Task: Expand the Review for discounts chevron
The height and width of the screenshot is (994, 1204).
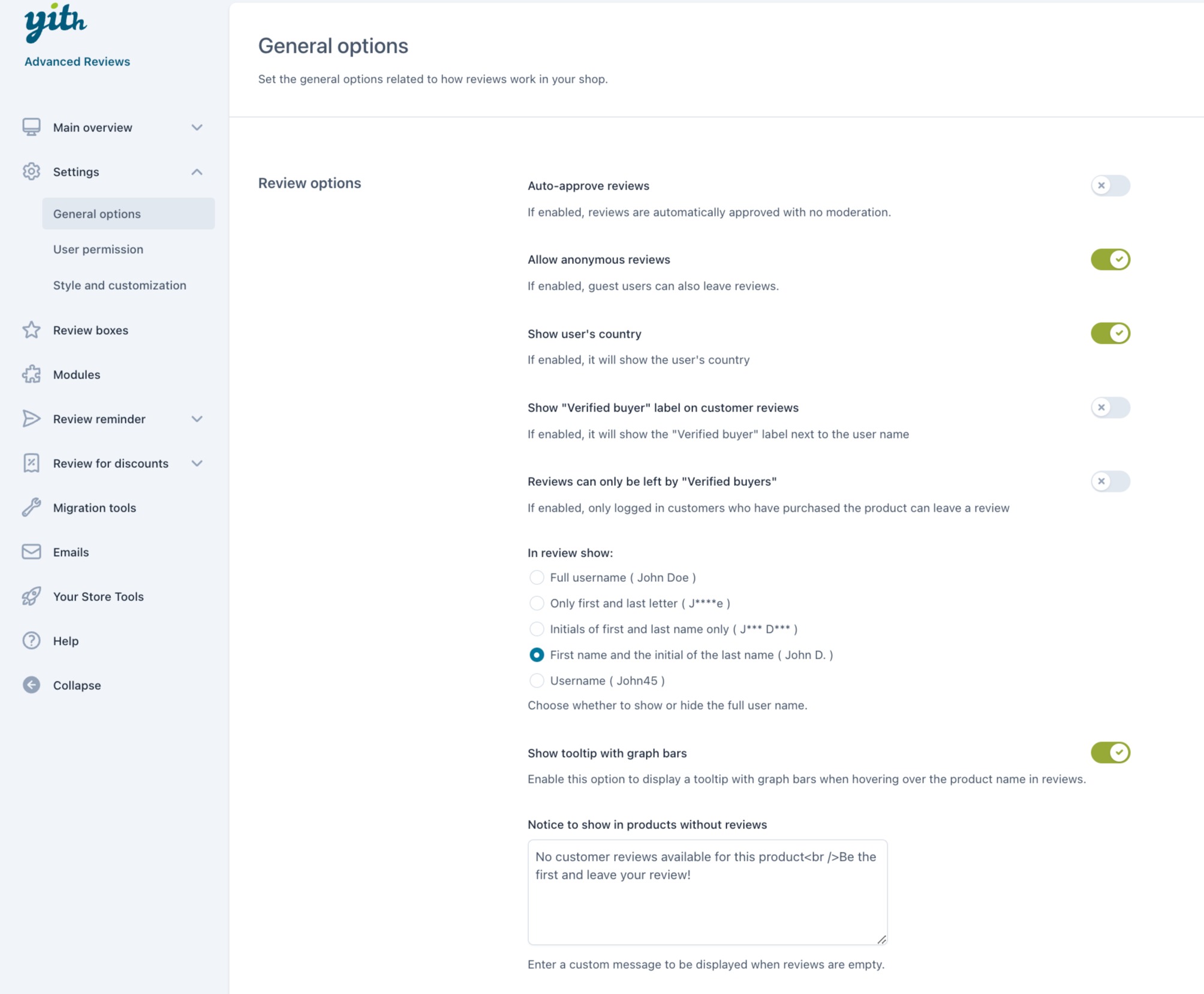Action: (197, 463)
